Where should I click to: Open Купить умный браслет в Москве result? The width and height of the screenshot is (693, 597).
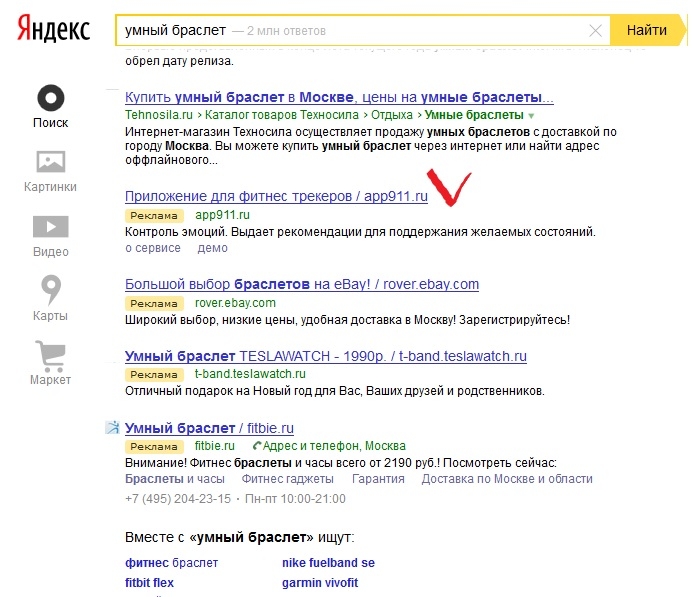(339, 97)
